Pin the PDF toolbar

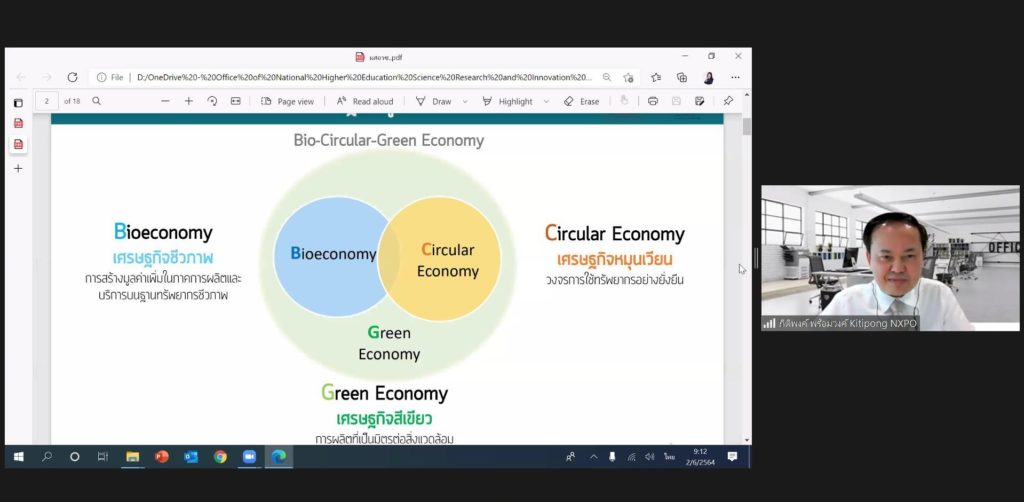(728, 101)
